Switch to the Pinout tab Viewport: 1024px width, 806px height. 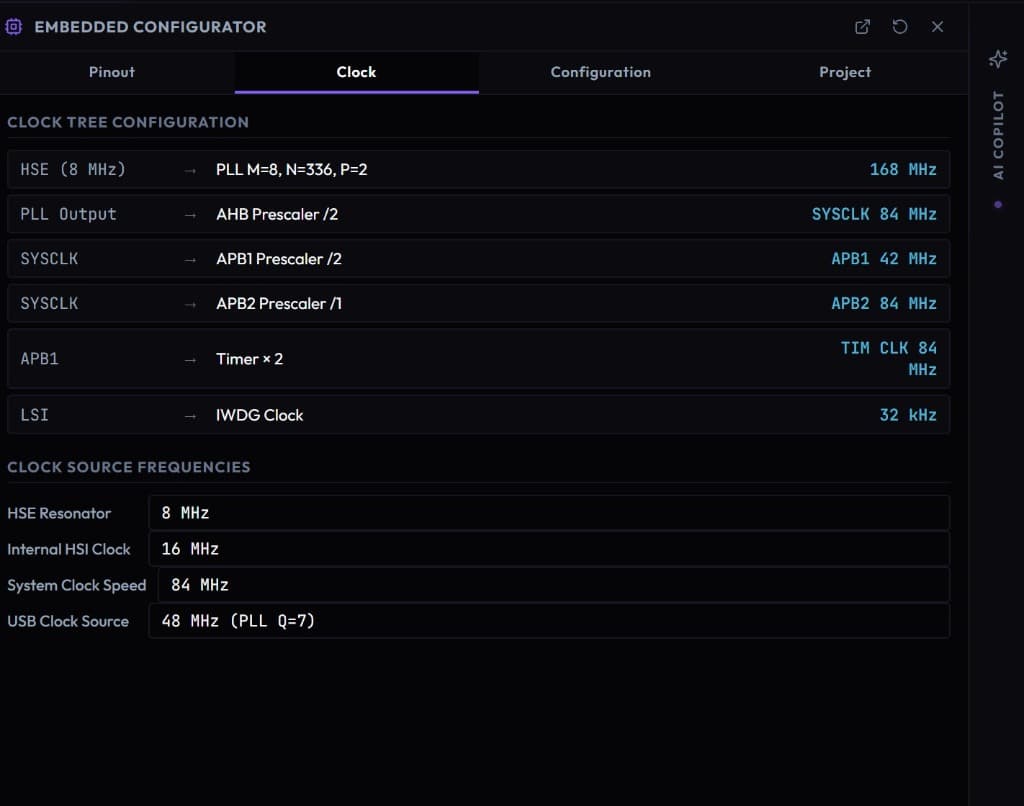pyautogui.click(x=112, y=72)
